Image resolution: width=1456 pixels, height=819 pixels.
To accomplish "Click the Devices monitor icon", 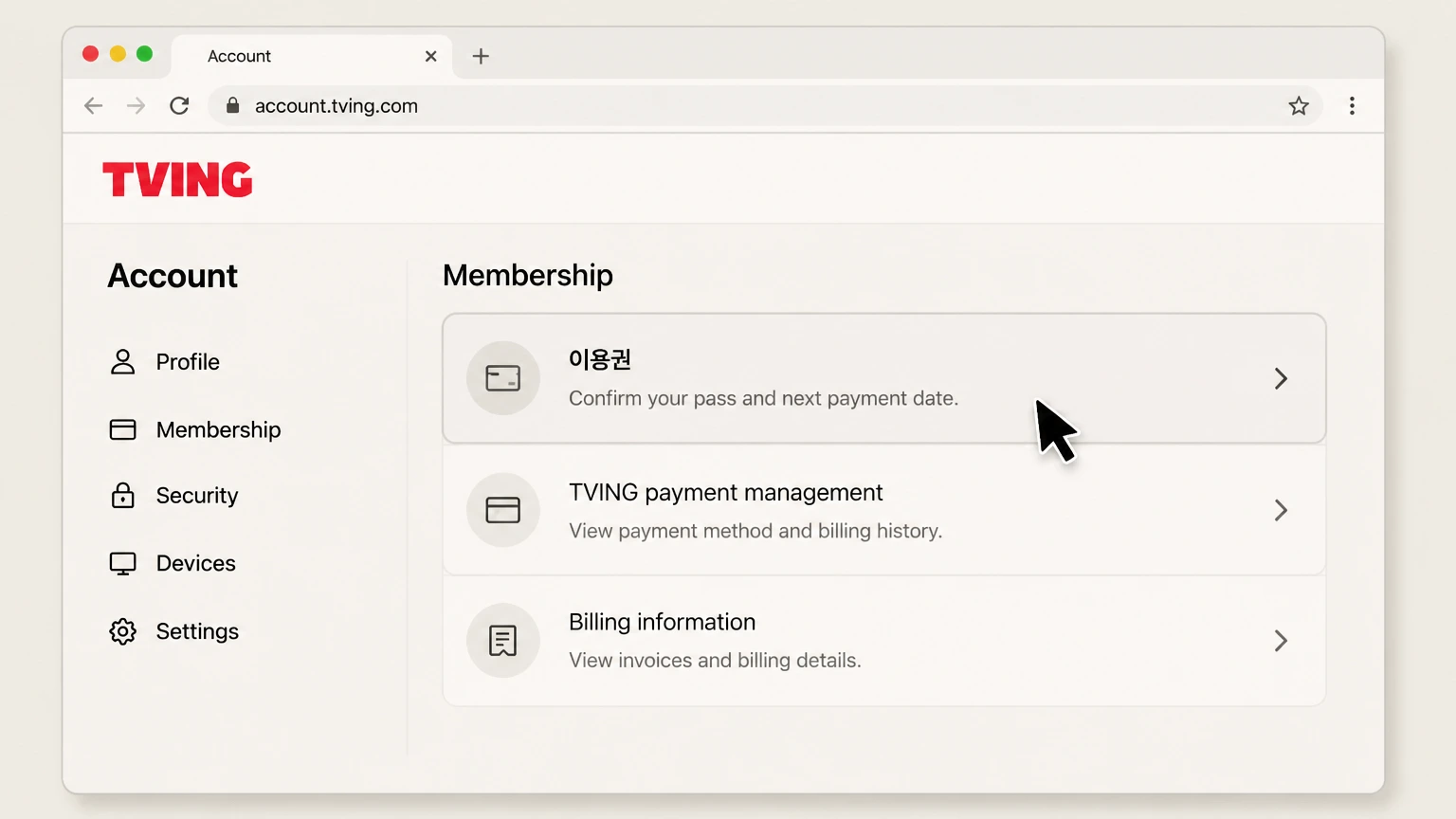I will (122, 564).
